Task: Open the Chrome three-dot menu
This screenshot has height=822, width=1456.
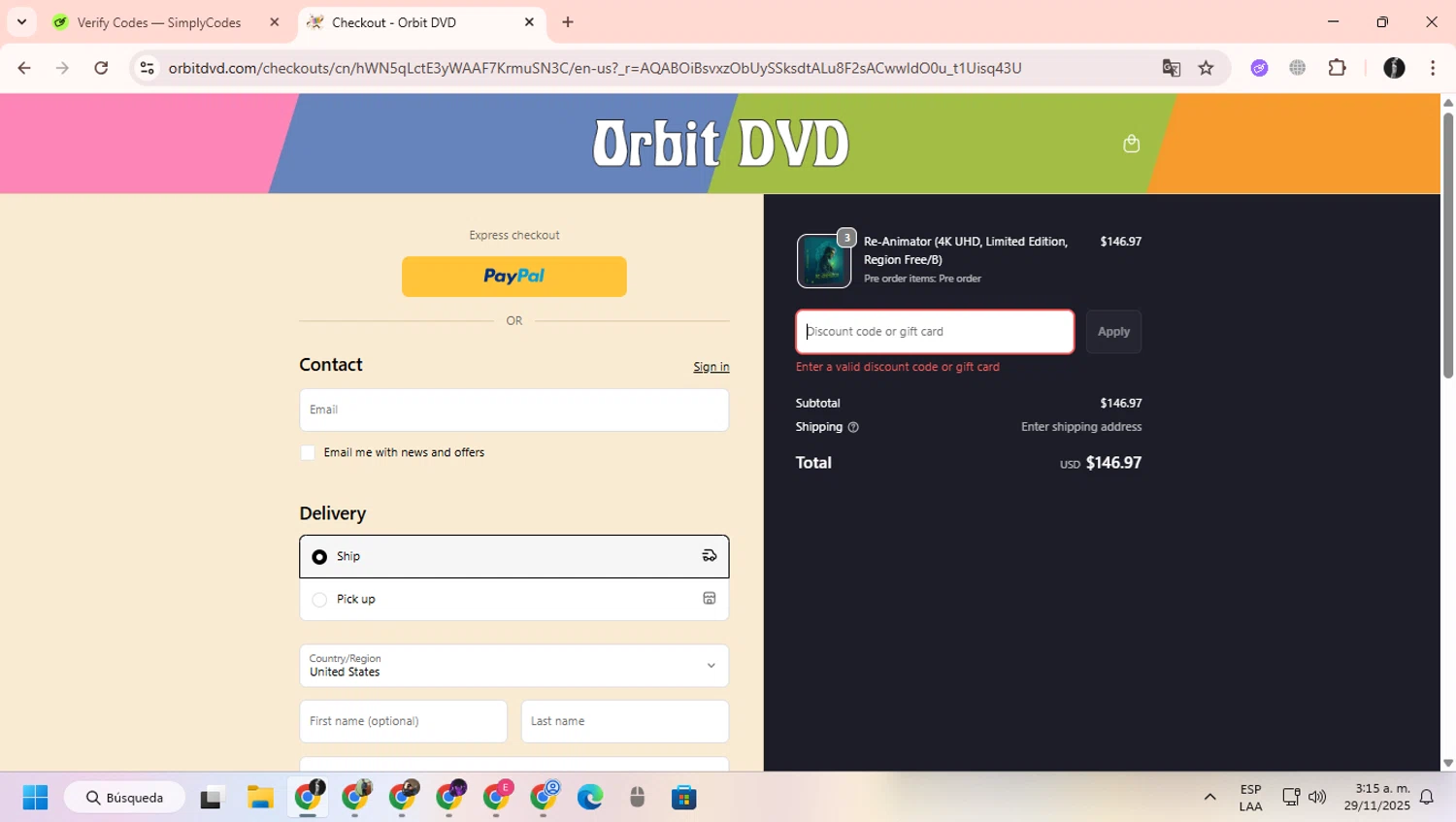Action: 1433,68
